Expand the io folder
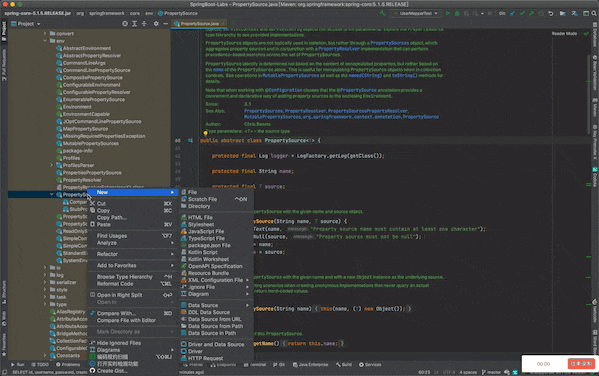The width and height of the screenshot is (599, 376). pos(45,268)
